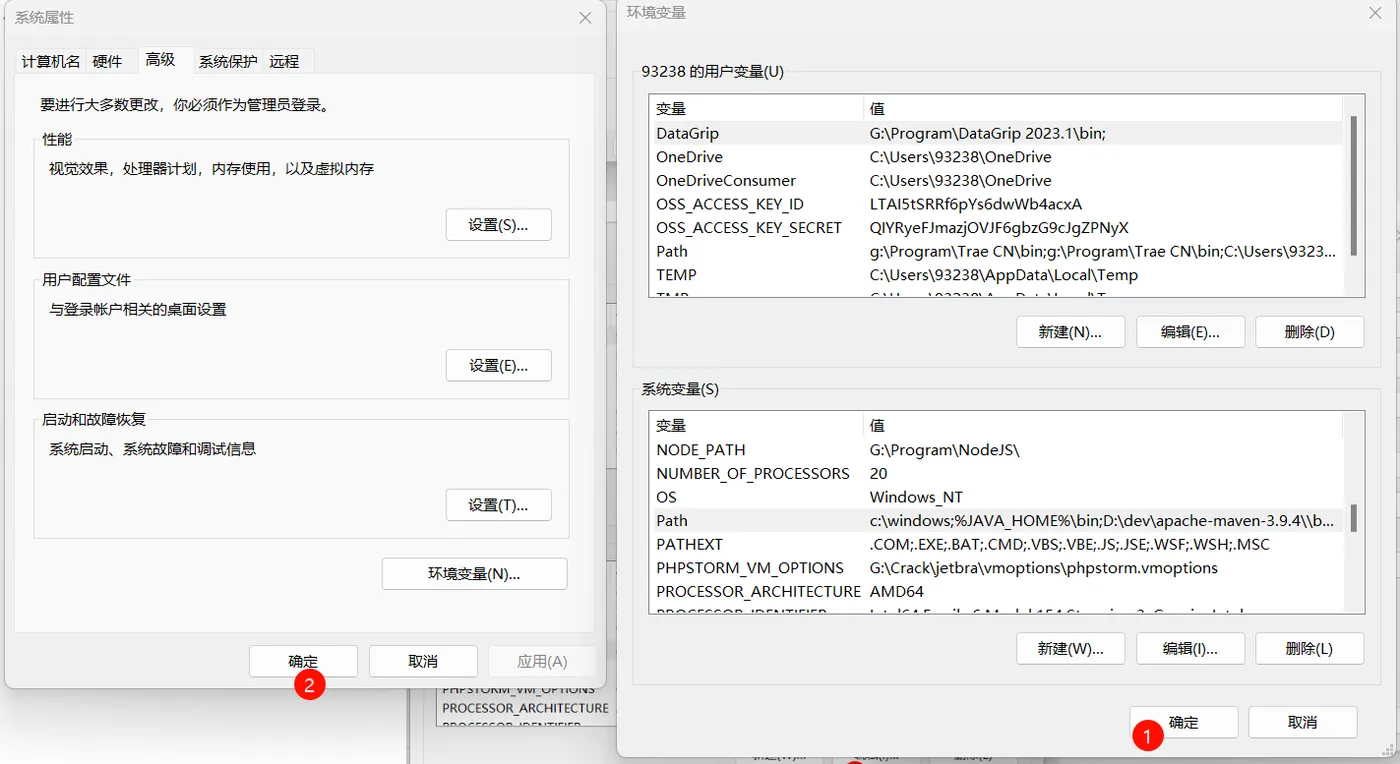Select the OS system variable row
Viewport: 1400px width, 764px height.
995,497
